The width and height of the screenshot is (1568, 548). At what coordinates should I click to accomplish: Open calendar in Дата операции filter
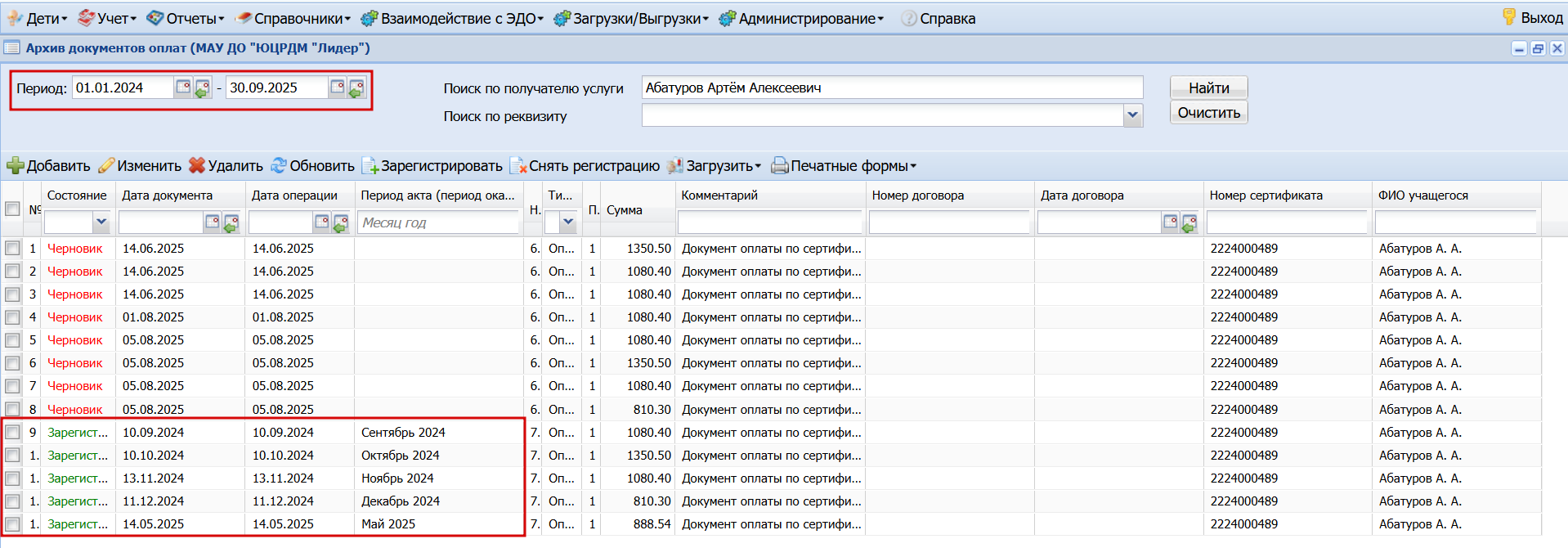point(322,221)
